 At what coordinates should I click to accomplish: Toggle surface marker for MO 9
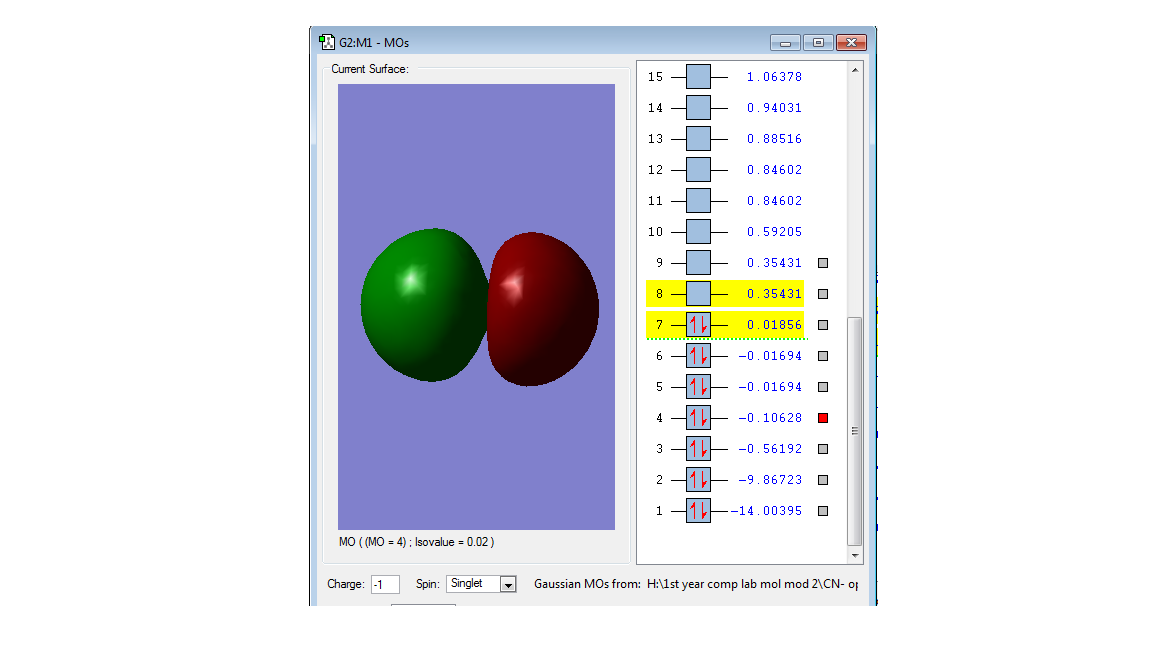tap(823, 263)
